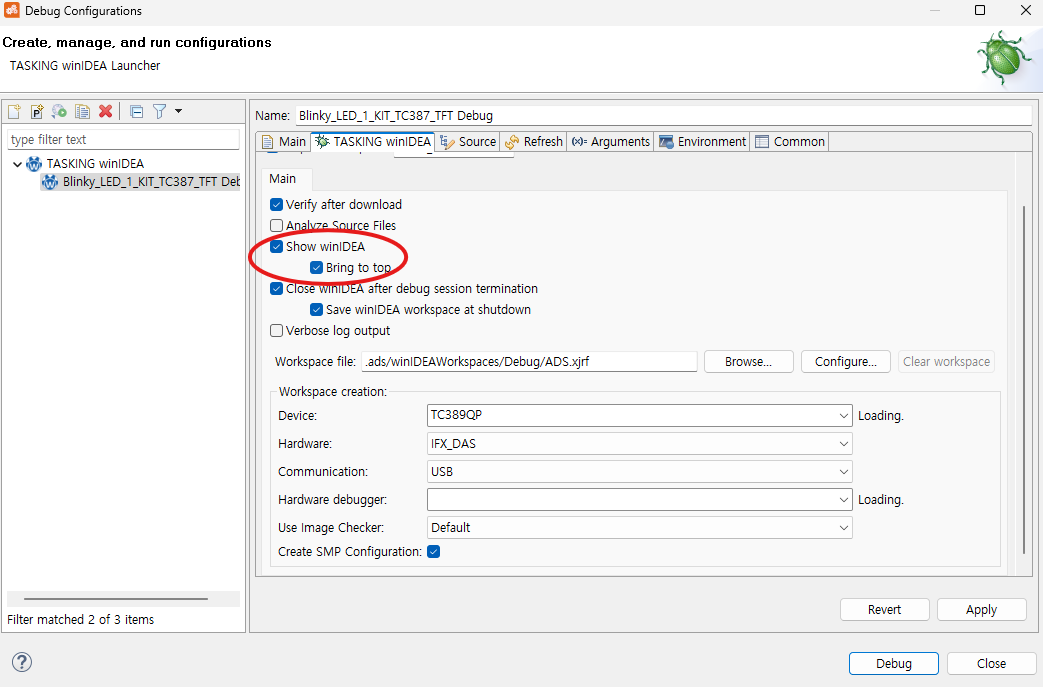Toggle Create SMP Configuration checkbox

pos(434,551)
